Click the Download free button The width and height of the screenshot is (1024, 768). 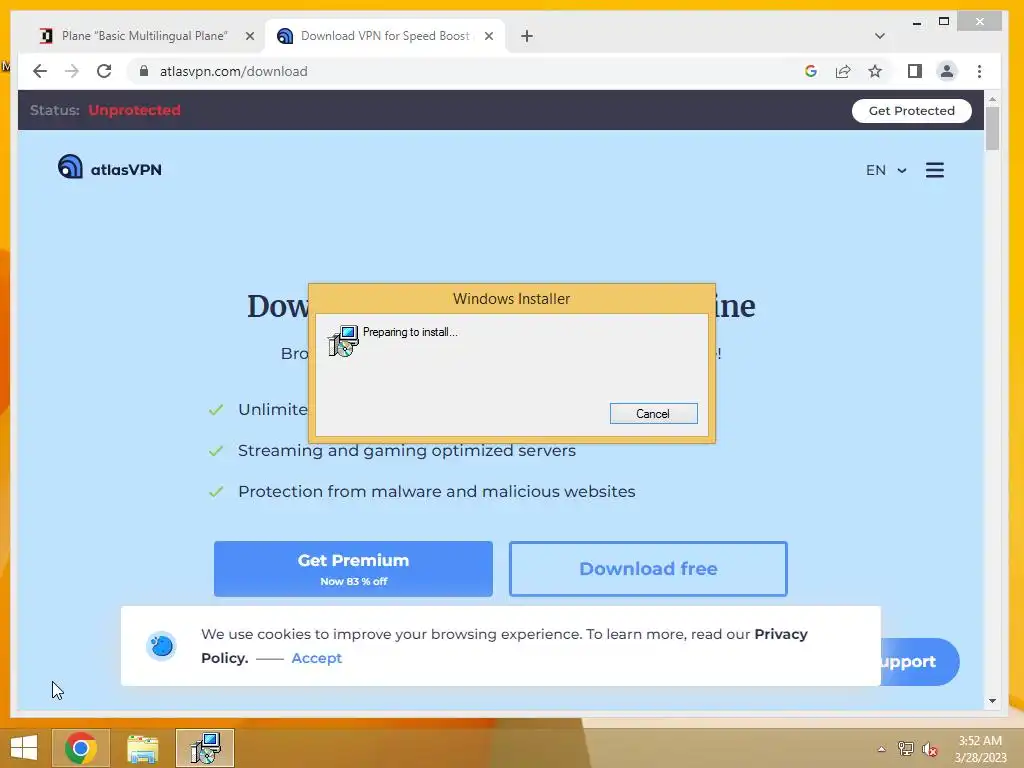click(x=648, y=569)
